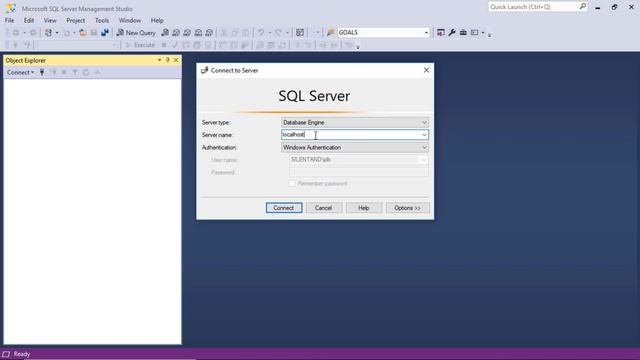Click the Password field in dialog

pos(358,172)
